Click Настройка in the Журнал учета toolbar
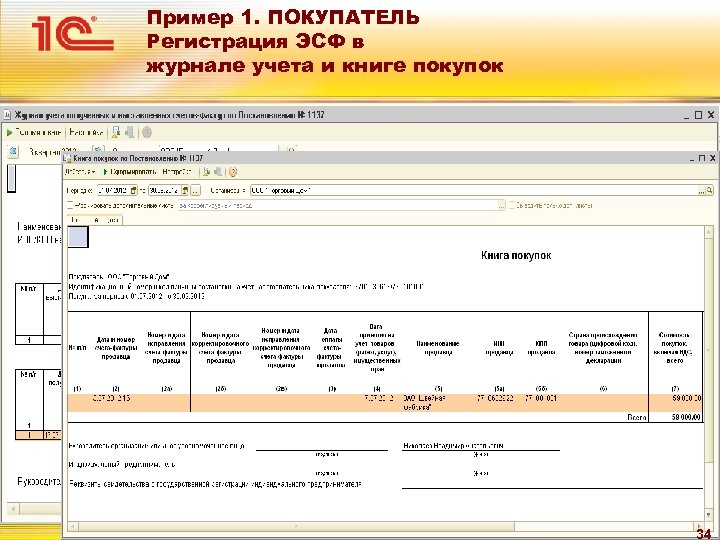720x540 pixels. (86, 133)
